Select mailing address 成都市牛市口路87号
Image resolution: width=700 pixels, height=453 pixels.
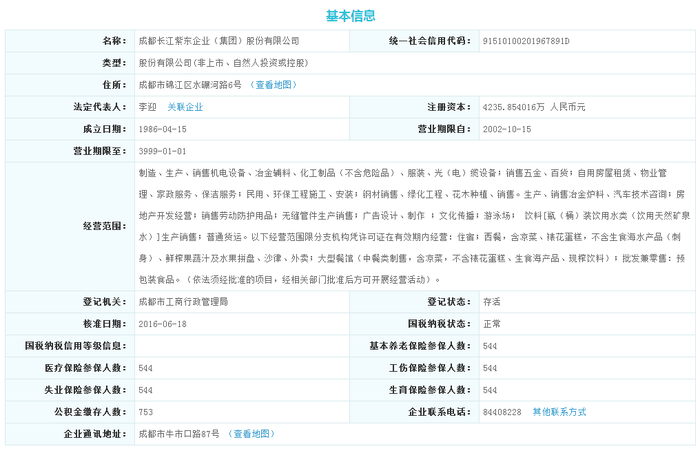pos(179,434)
